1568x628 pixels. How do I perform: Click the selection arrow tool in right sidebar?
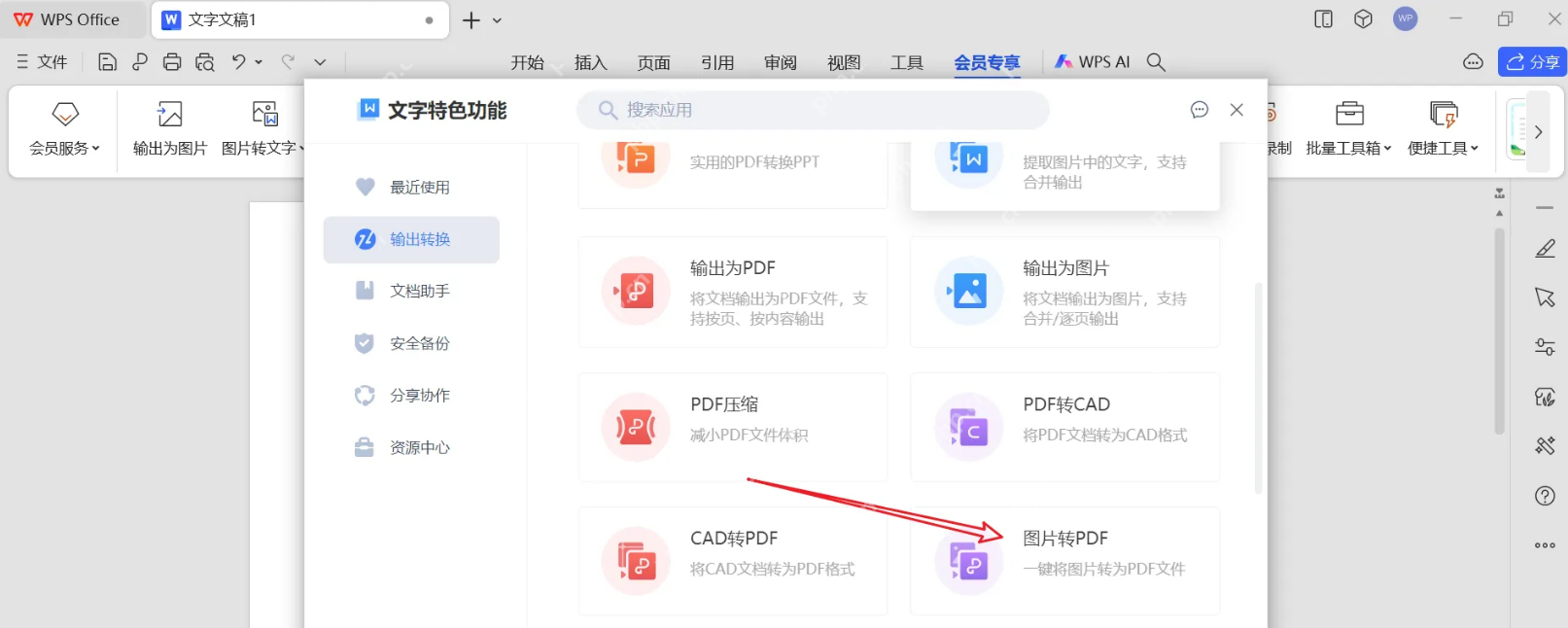click(x=1545, y=297)
